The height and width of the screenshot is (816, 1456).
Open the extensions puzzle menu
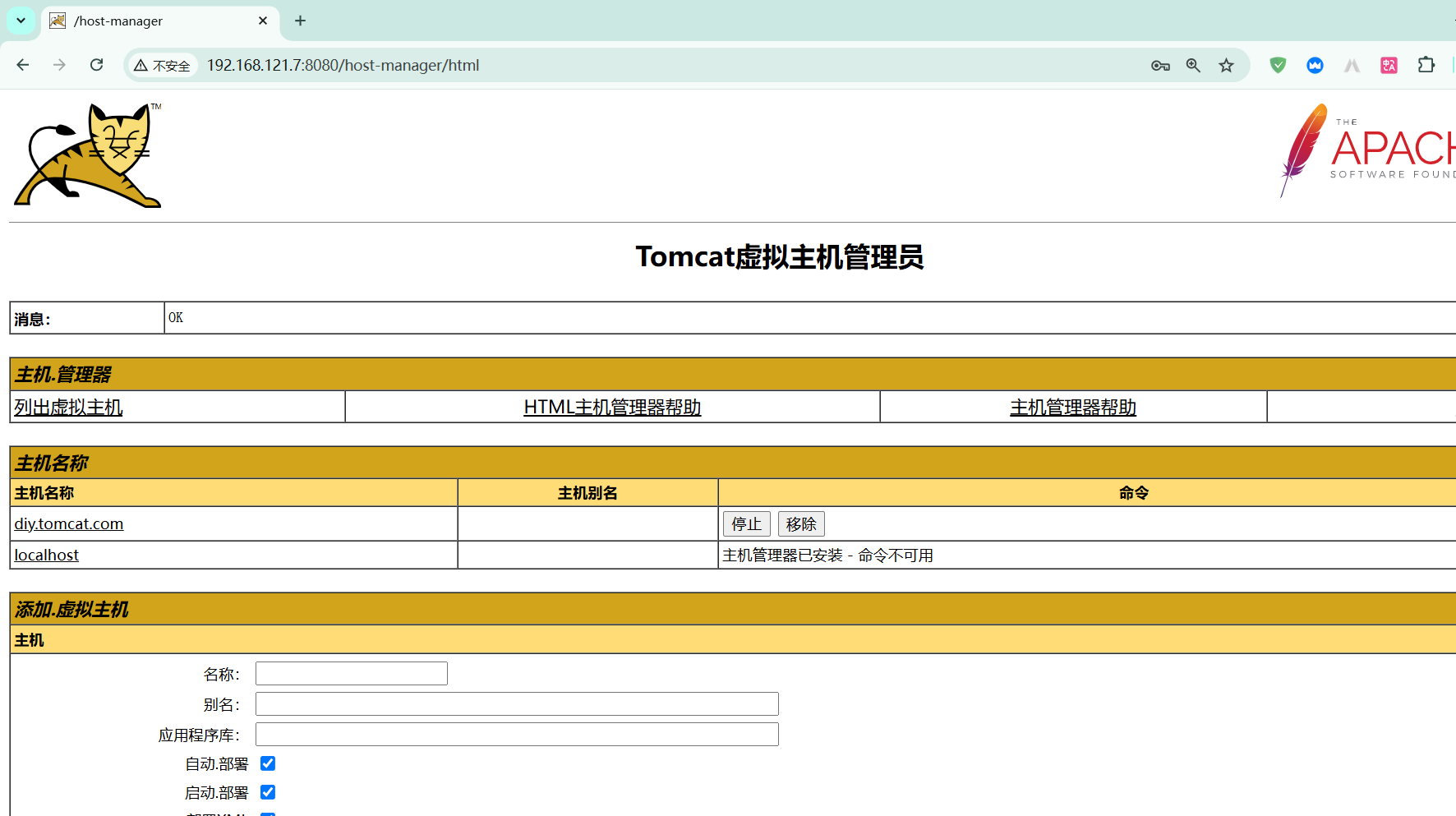(1426, 65)
